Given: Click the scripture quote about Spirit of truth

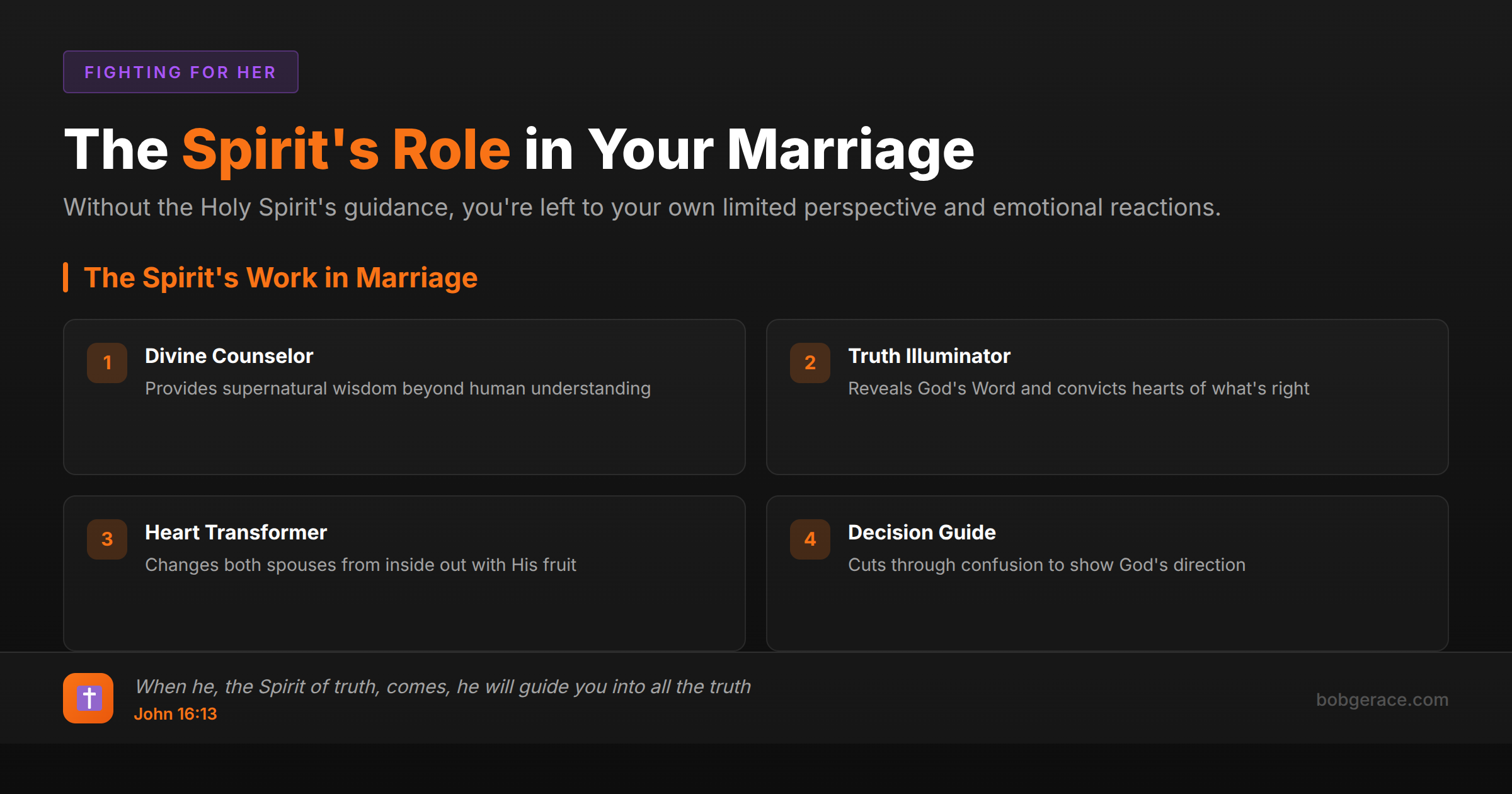Looking at the screenshot, I should click(x=443, y=686).
